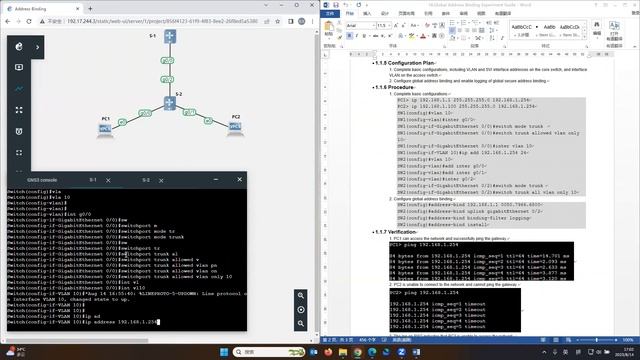
Task: Select switch S-2 node in topology
Action: coord(170,103)
